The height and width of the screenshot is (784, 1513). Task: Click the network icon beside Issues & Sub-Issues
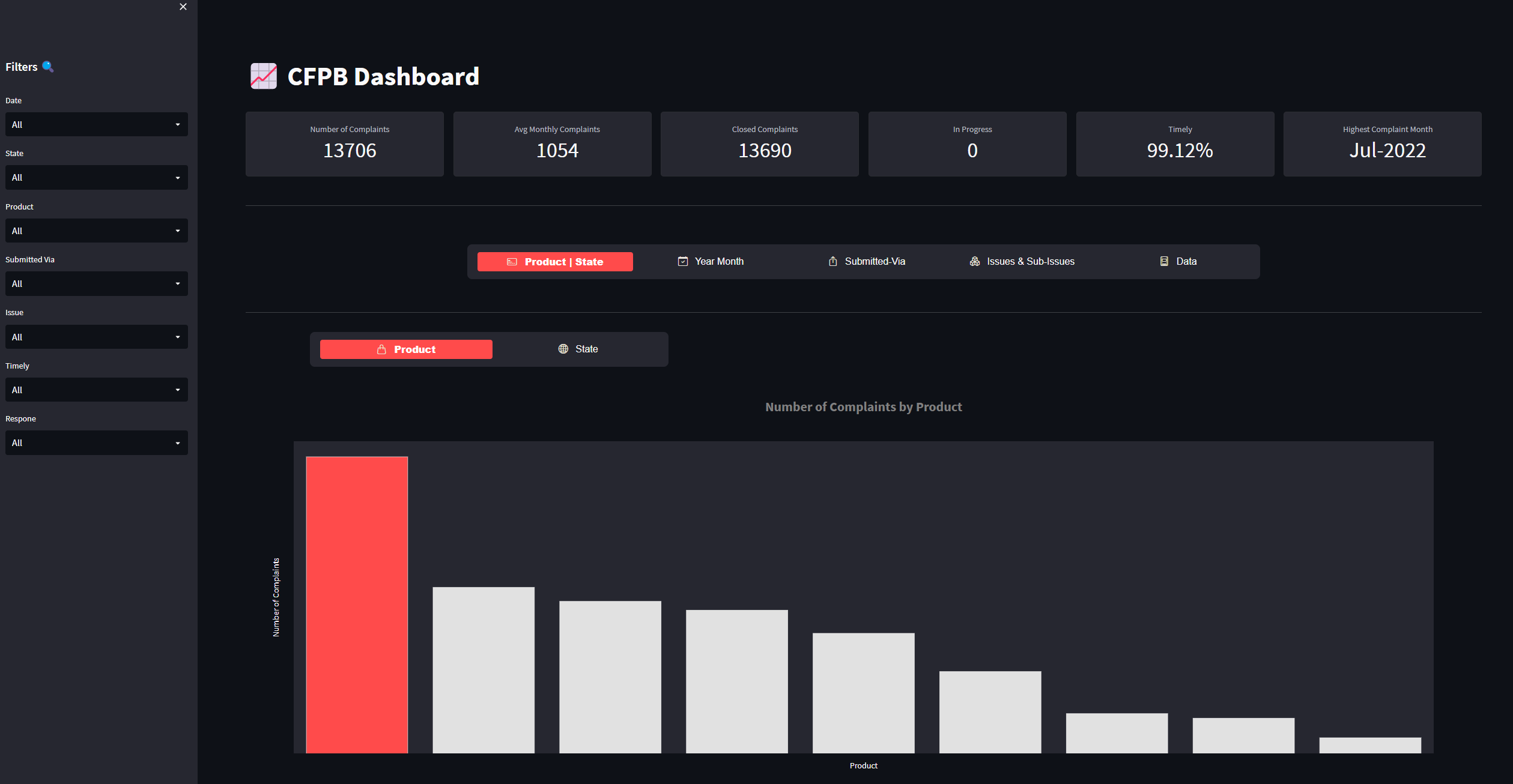(974, 261)
